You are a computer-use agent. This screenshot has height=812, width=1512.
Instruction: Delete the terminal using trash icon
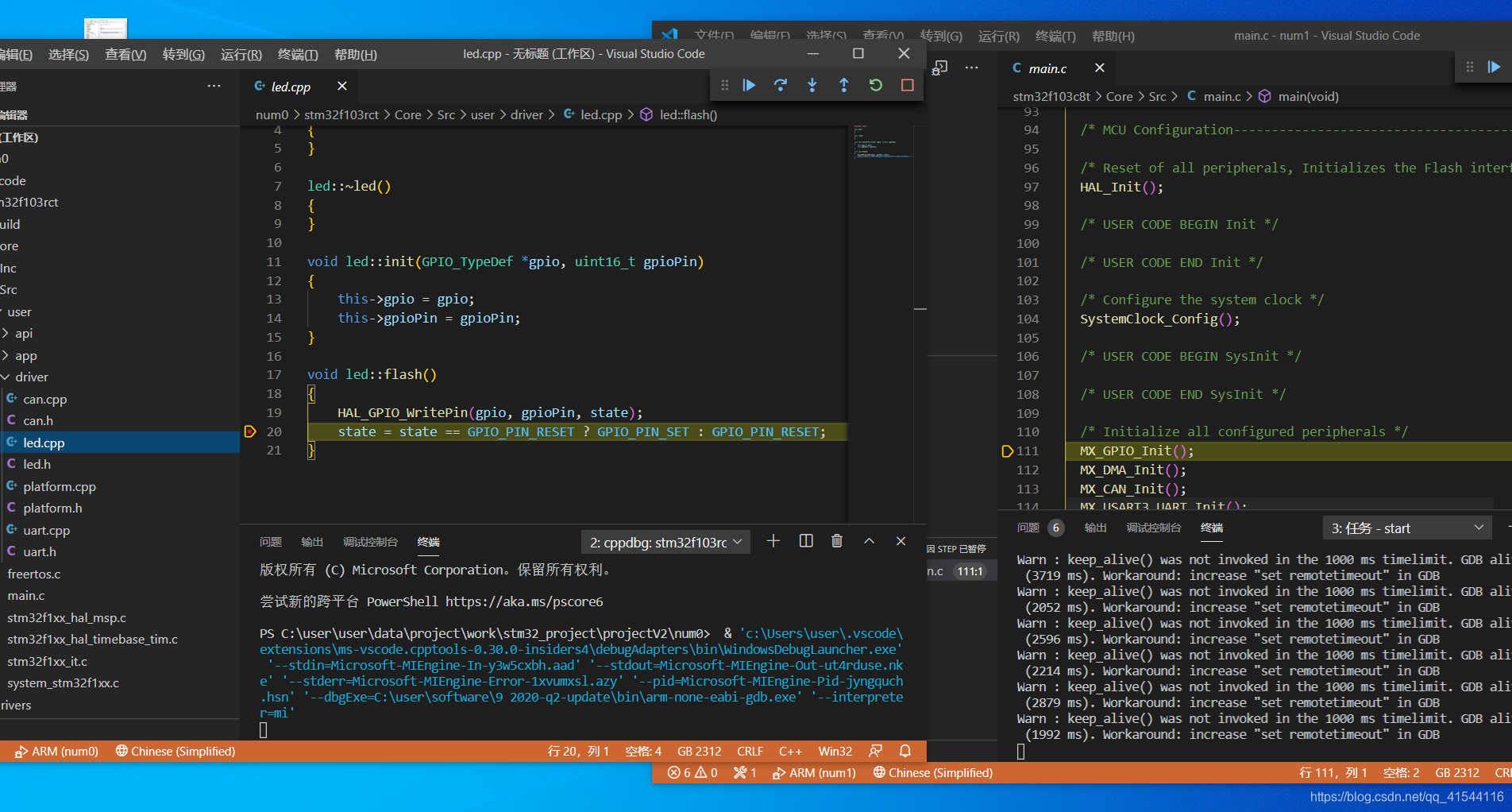(x=836, y=541)
